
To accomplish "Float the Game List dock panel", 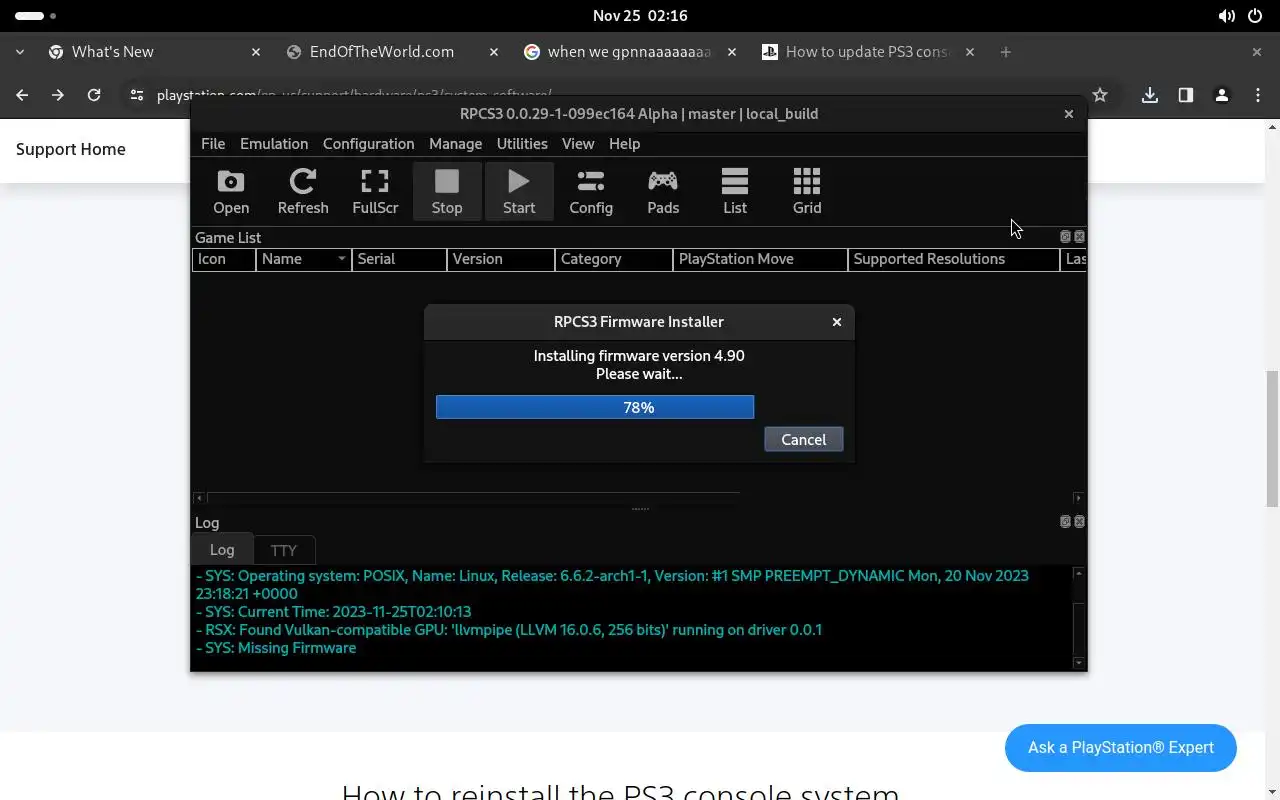I will pyautogui.click(x=1065, y=237).
